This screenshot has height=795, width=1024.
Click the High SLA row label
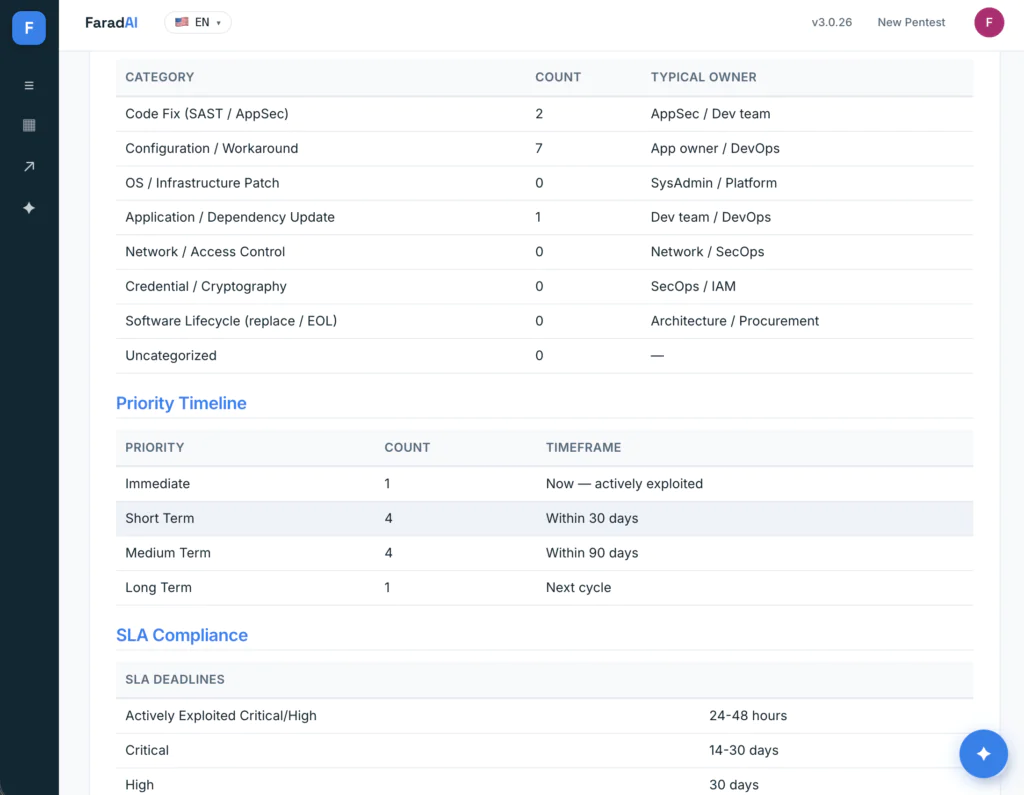coord(139,785)
